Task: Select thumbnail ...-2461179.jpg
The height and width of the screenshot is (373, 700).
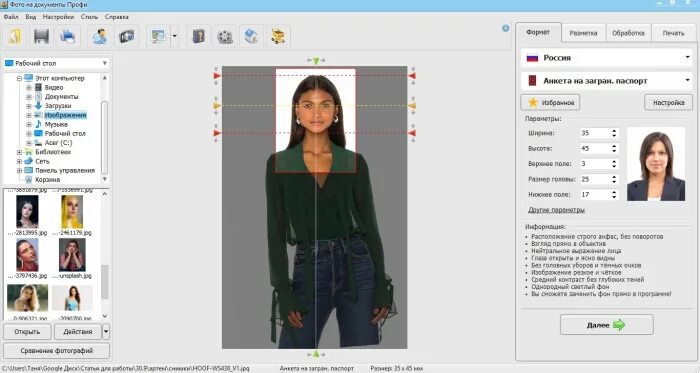Action: (72, 211)
